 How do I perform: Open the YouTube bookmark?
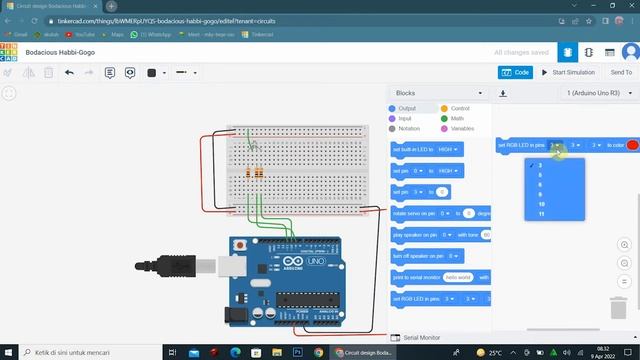[80, 35]
